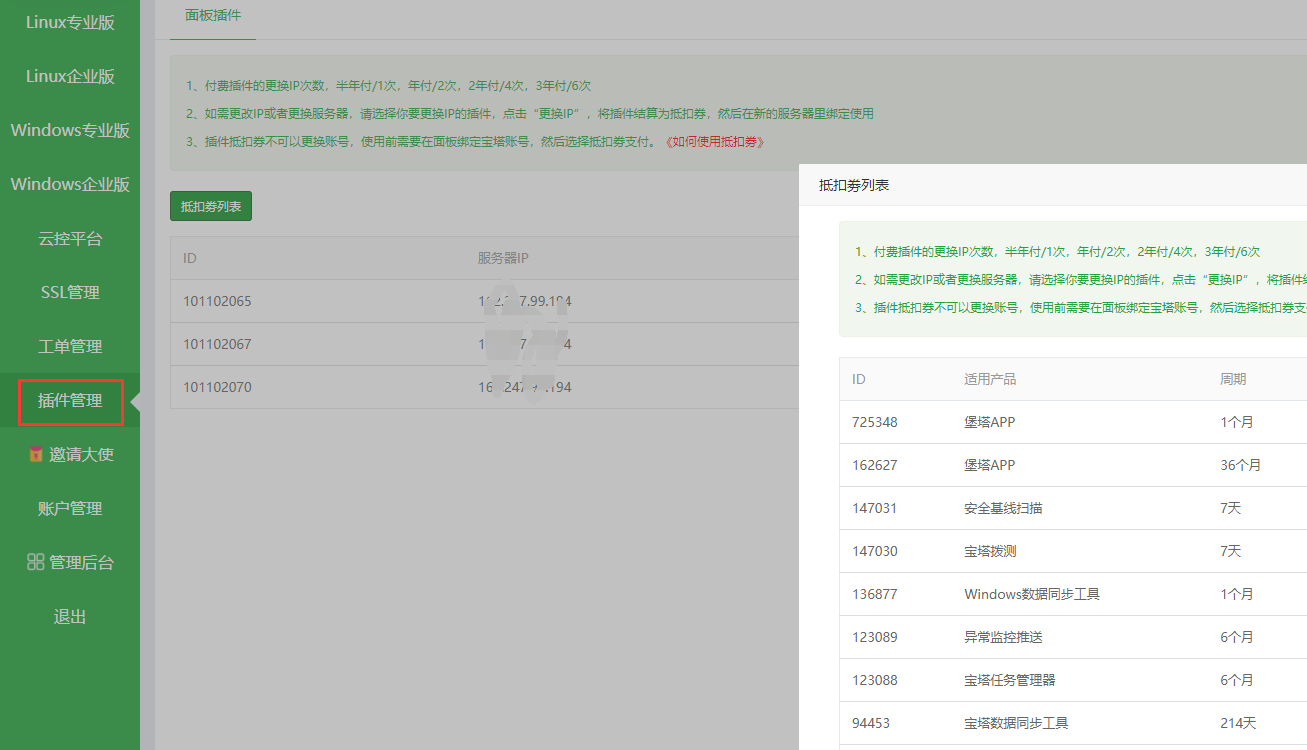
Task: Click the 服务器IP column header
Action: tap(503, 258)
